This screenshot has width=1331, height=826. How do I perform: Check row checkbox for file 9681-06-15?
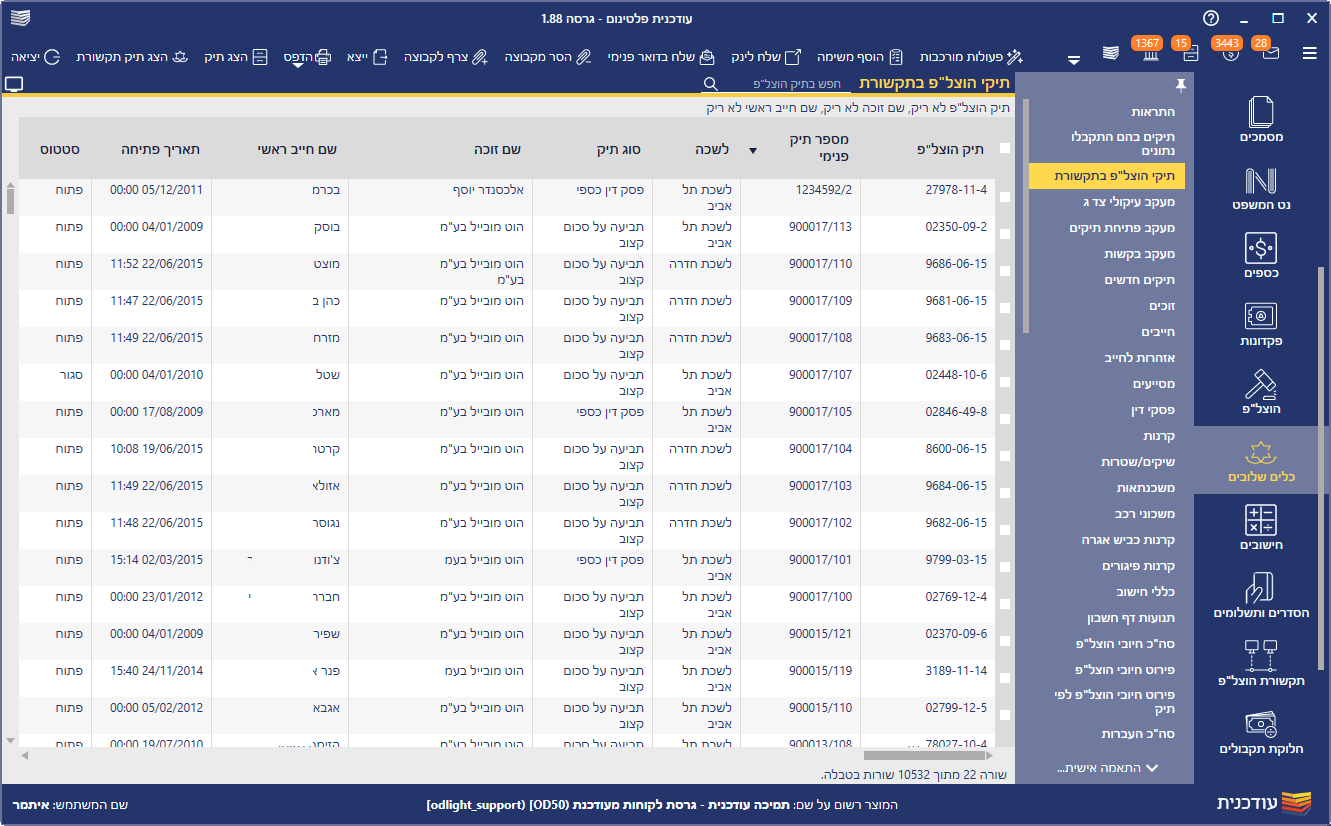1005,308
